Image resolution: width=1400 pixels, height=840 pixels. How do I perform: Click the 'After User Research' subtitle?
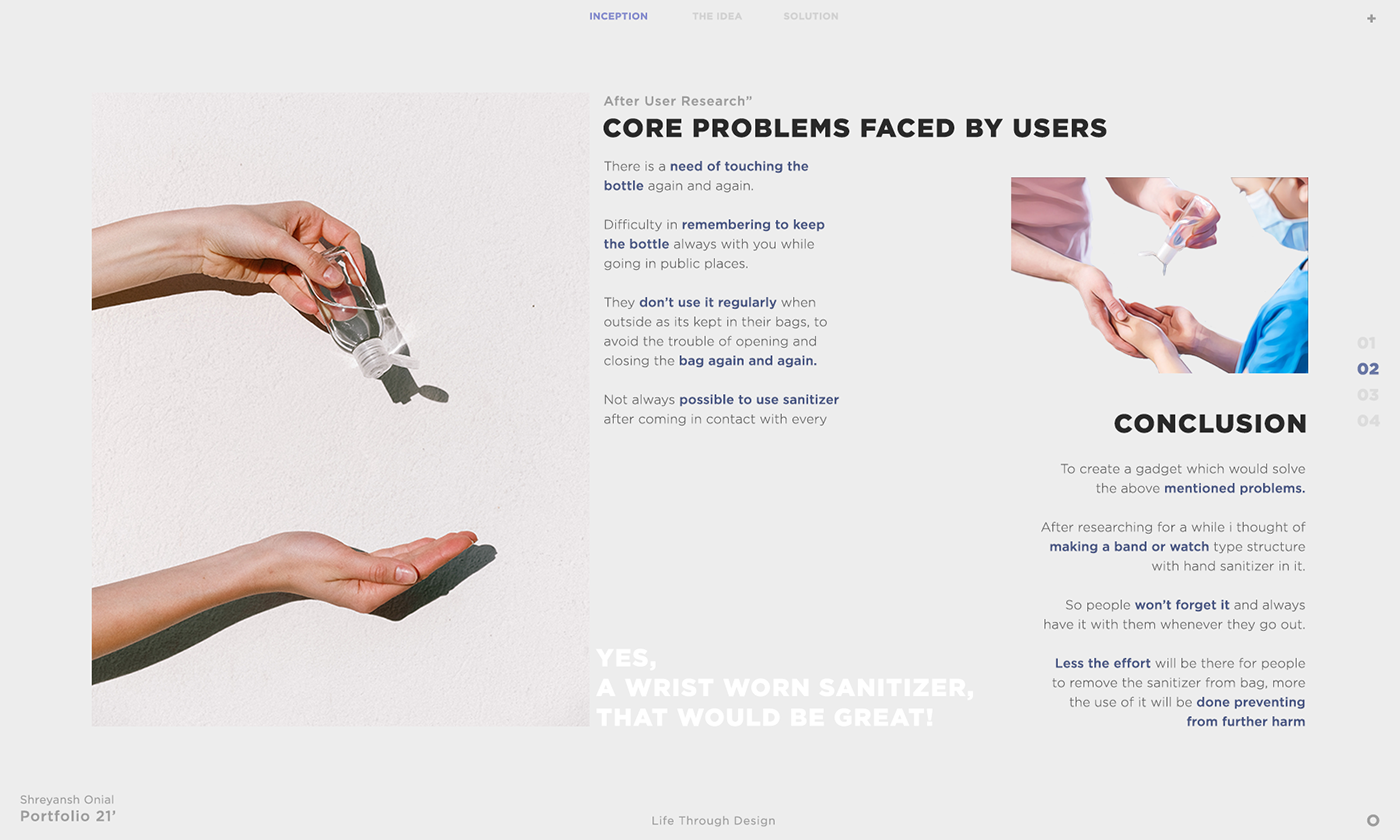tap(678, 101)
